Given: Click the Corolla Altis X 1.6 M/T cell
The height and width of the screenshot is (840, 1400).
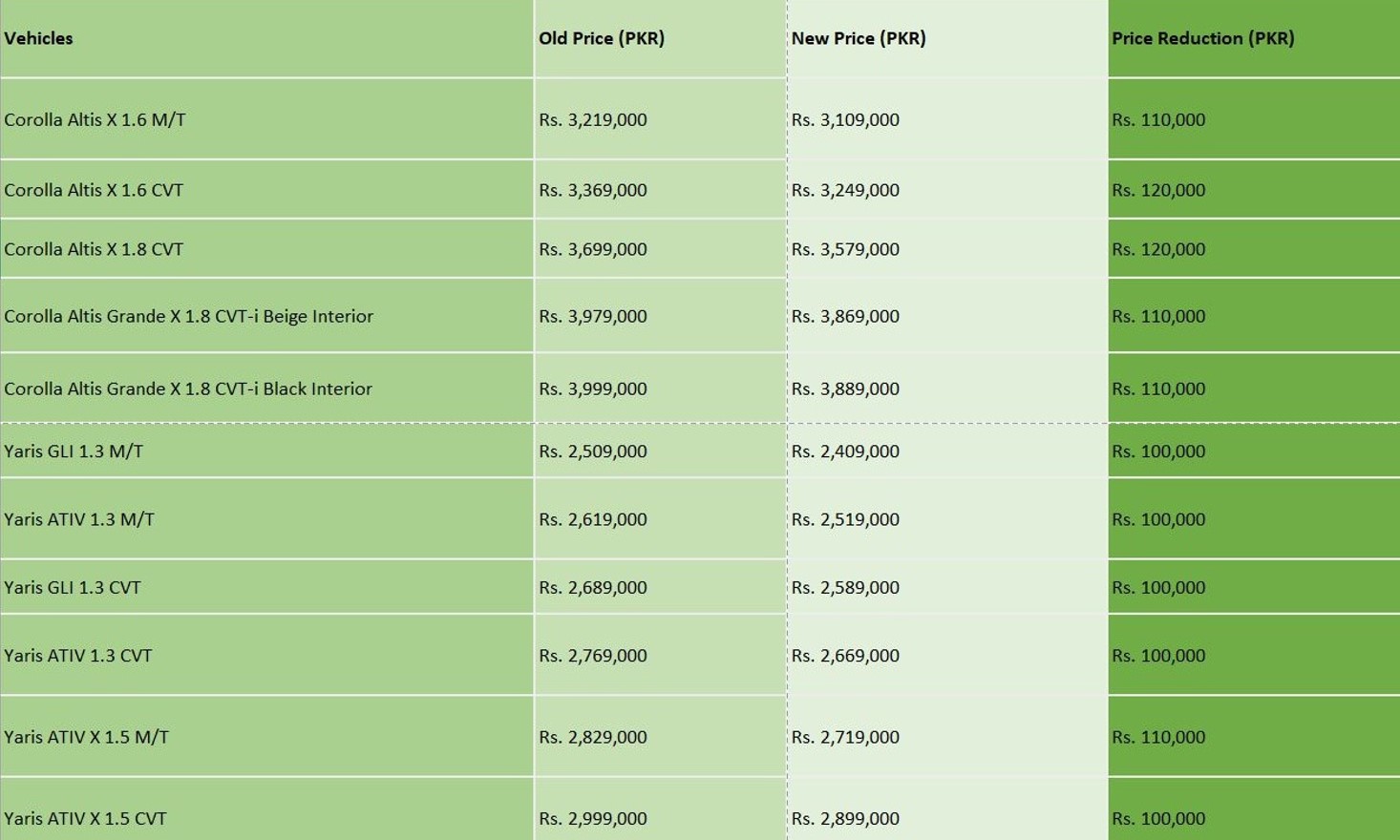Looking at the screenshot, I should click(x=266, y=119).
